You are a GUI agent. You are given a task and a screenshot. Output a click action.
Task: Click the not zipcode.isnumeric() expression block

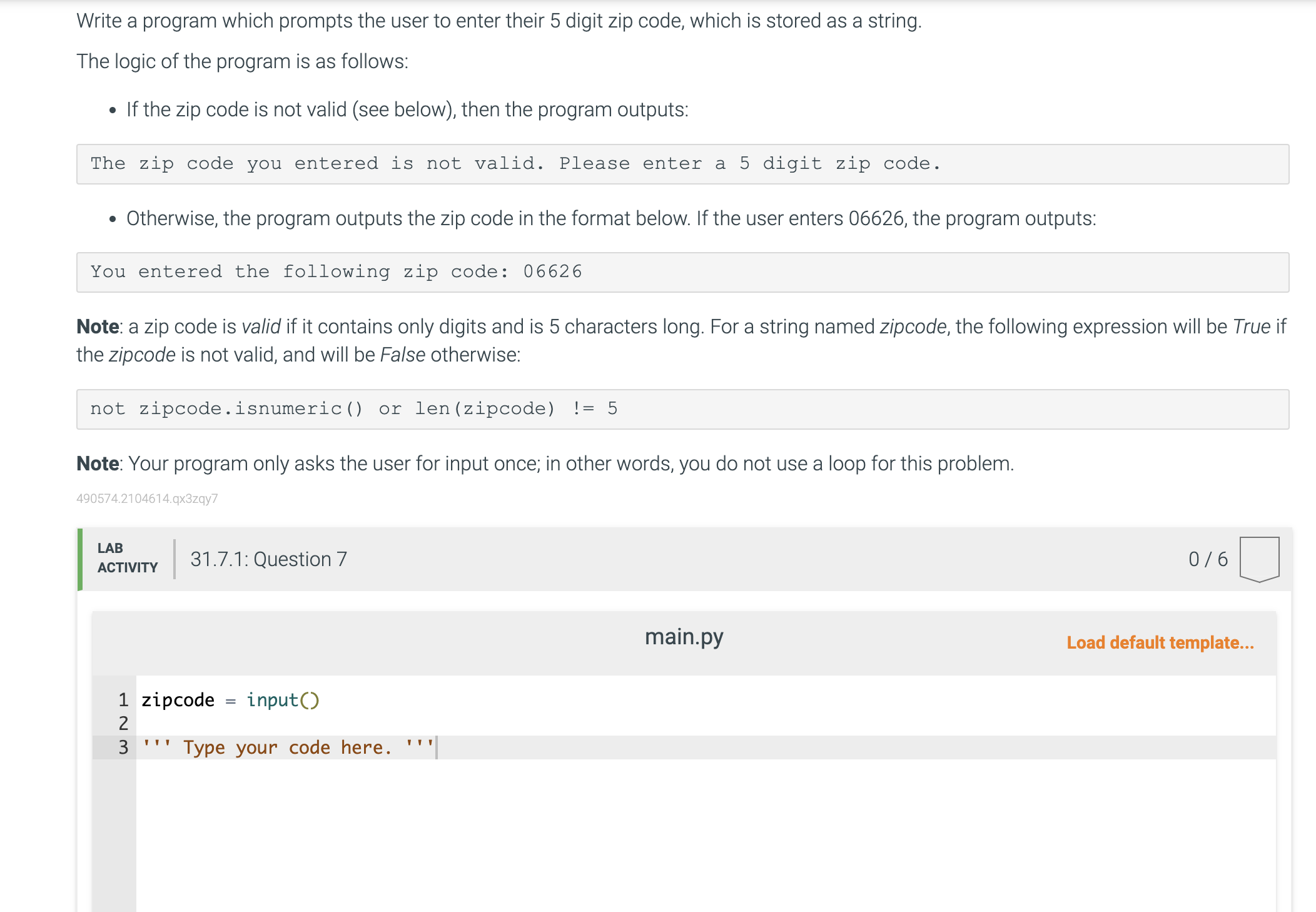(682, 409)
